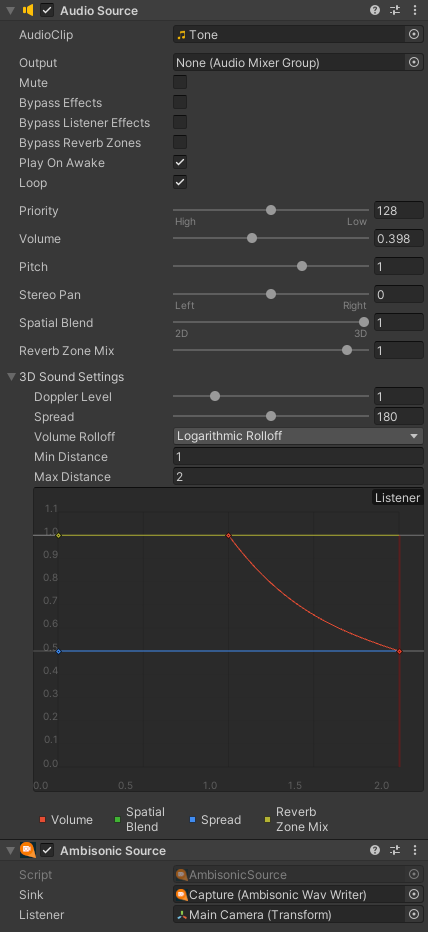Open Audio Source three-dot context menu
The height and width of the screenshot is (932, 428).
pyautogui.click(x=415, y=10)
